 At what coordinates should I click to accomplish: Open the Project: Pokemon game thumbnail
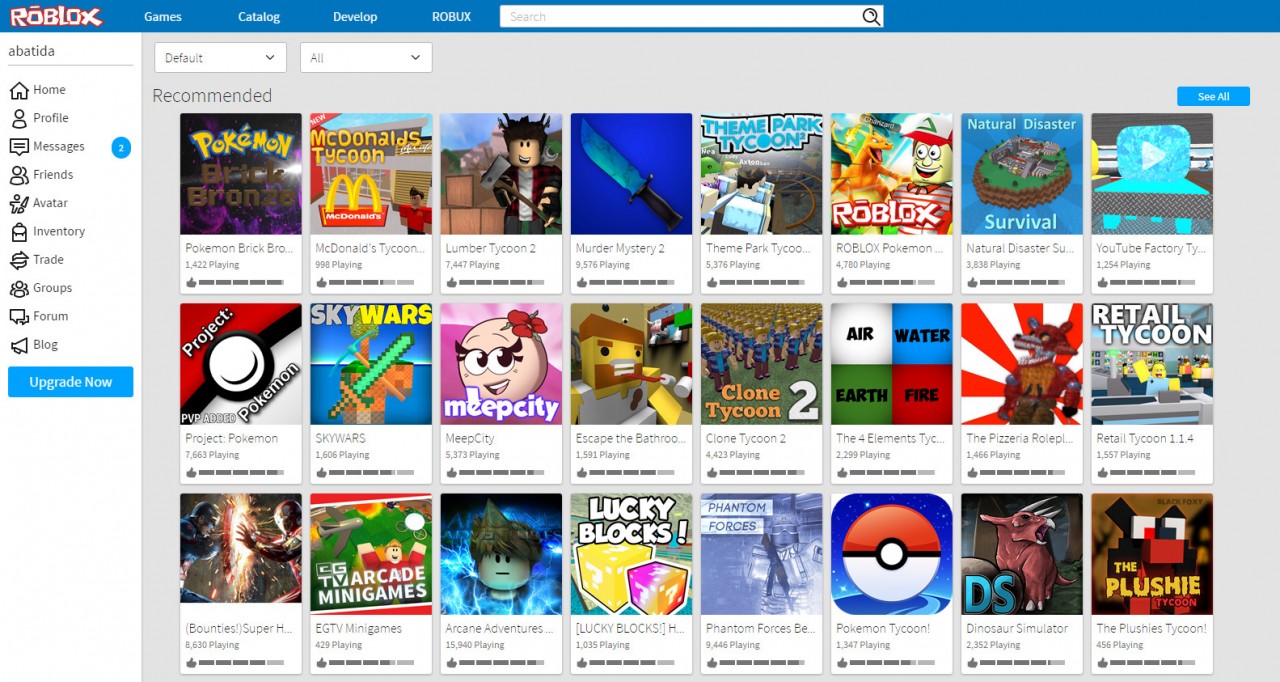[241, 364]
